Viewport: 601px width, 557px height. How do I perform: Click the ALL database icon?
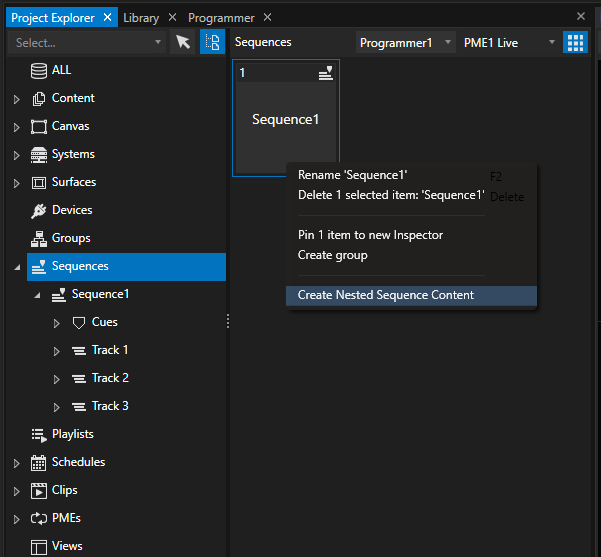[39, 71]
